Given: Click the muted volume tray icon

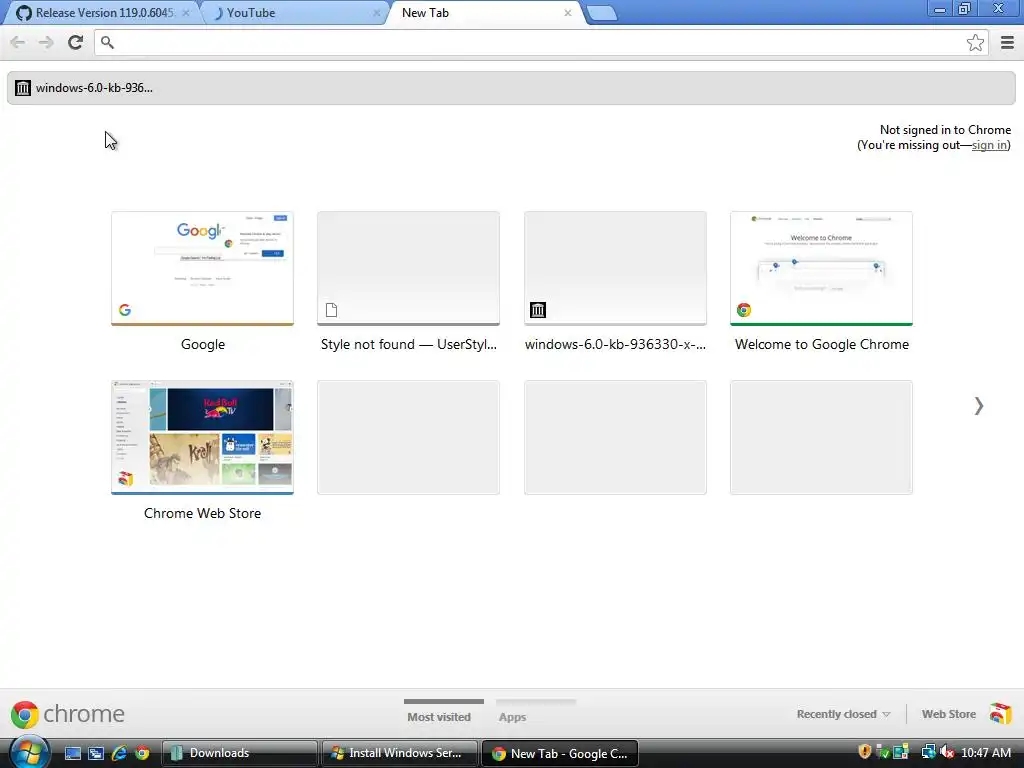Looking at the screenshot, I should pyautogui.click(x=946, y=752).
